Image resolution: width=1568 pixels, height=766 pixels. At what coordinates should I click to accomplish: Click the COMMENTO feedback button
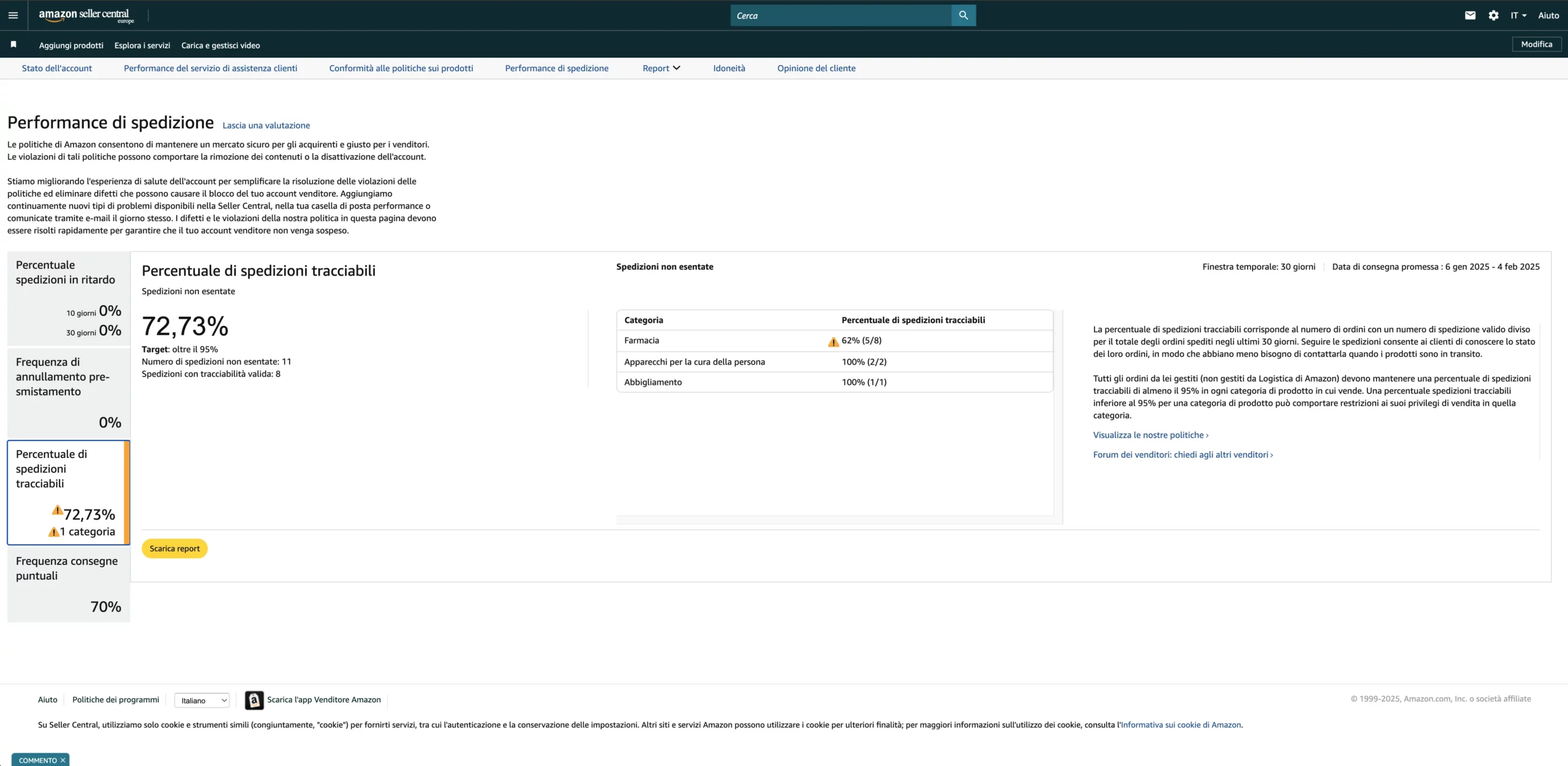37,760
